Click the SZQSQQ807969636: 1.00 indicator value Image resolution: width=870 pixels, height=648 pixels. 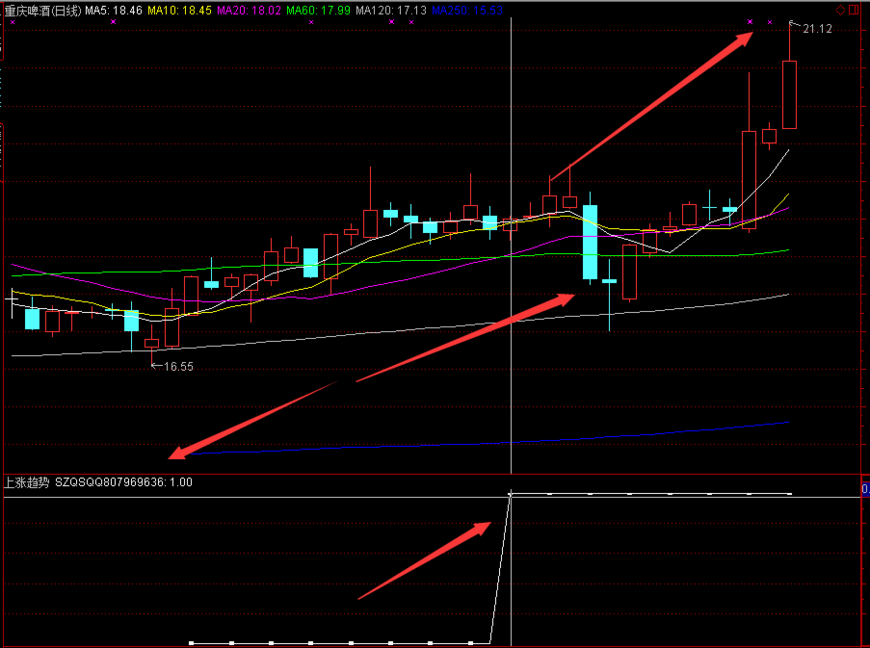(124, 483)
